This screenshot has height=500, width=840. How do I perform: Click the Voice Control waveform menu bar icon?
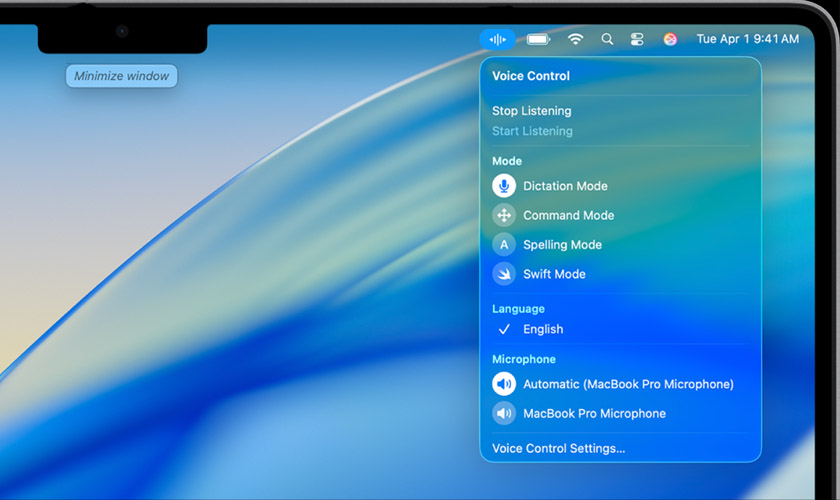(497, 39)
